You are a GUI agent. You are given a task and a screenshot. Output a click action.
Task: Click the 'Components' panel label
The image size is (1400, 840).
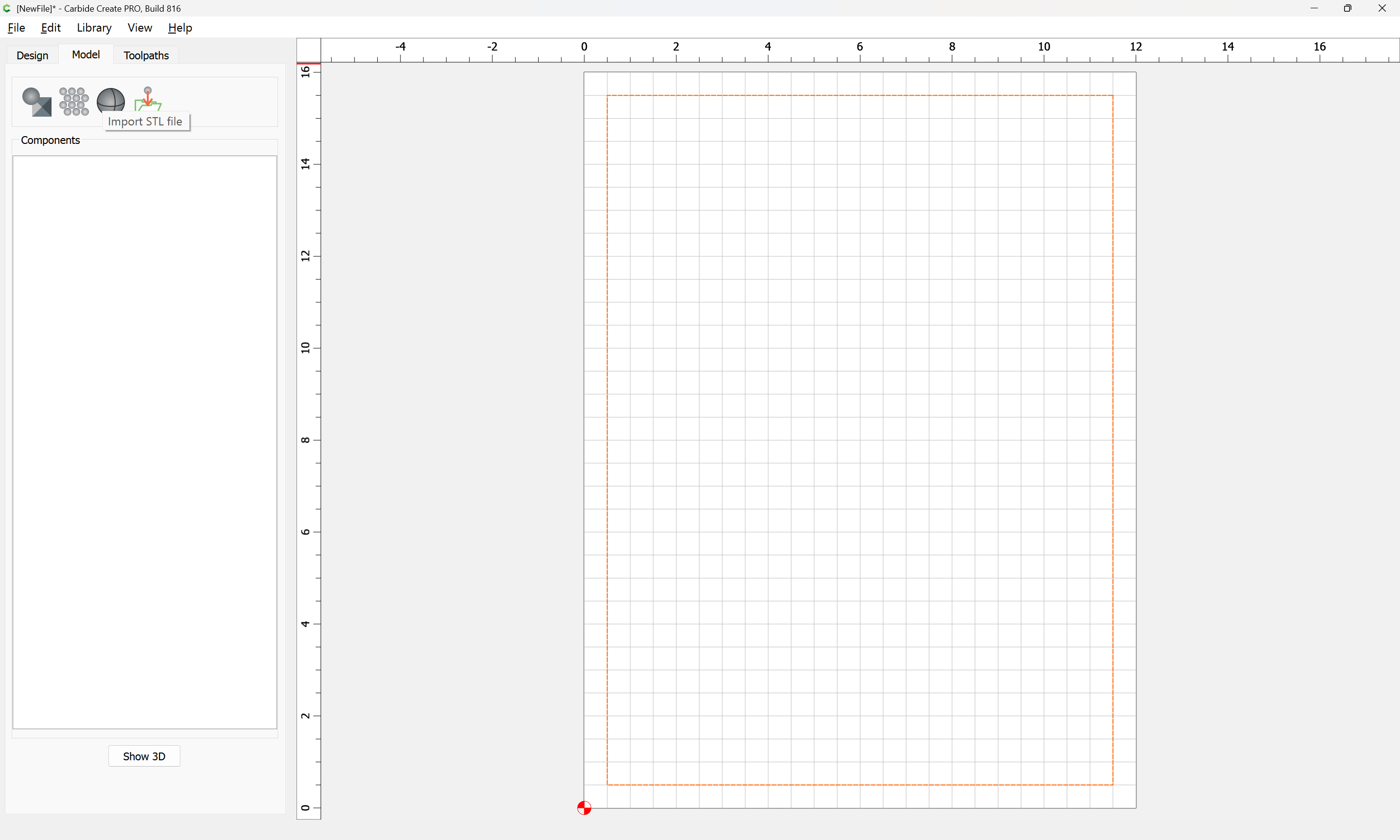click(x=51, y=140)
